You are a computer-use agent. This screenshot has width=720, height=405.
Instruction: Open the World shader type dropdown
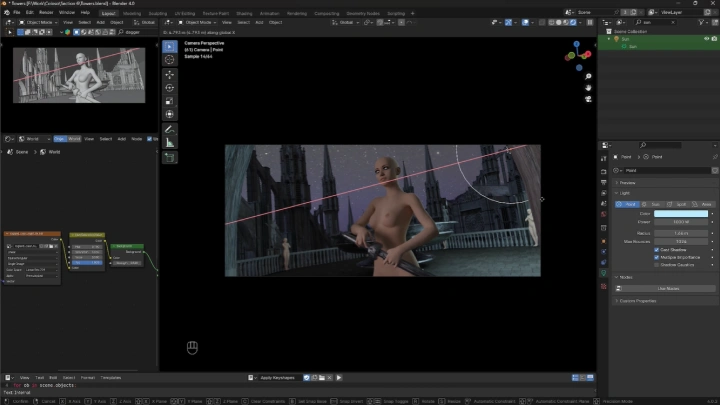tap(33, 139)
